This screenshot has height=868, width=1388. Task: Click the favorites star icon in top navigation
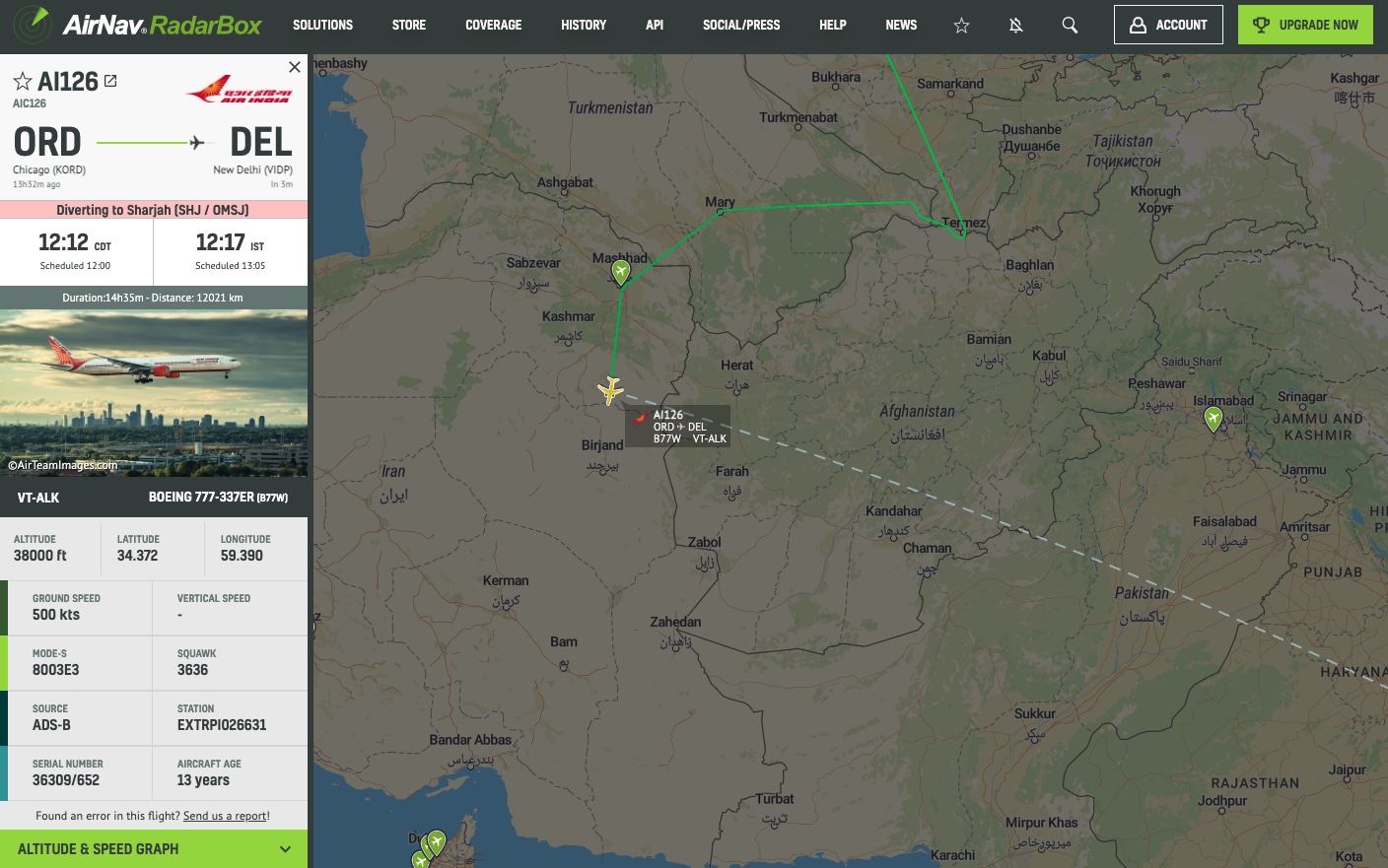(x=961, y=26)
